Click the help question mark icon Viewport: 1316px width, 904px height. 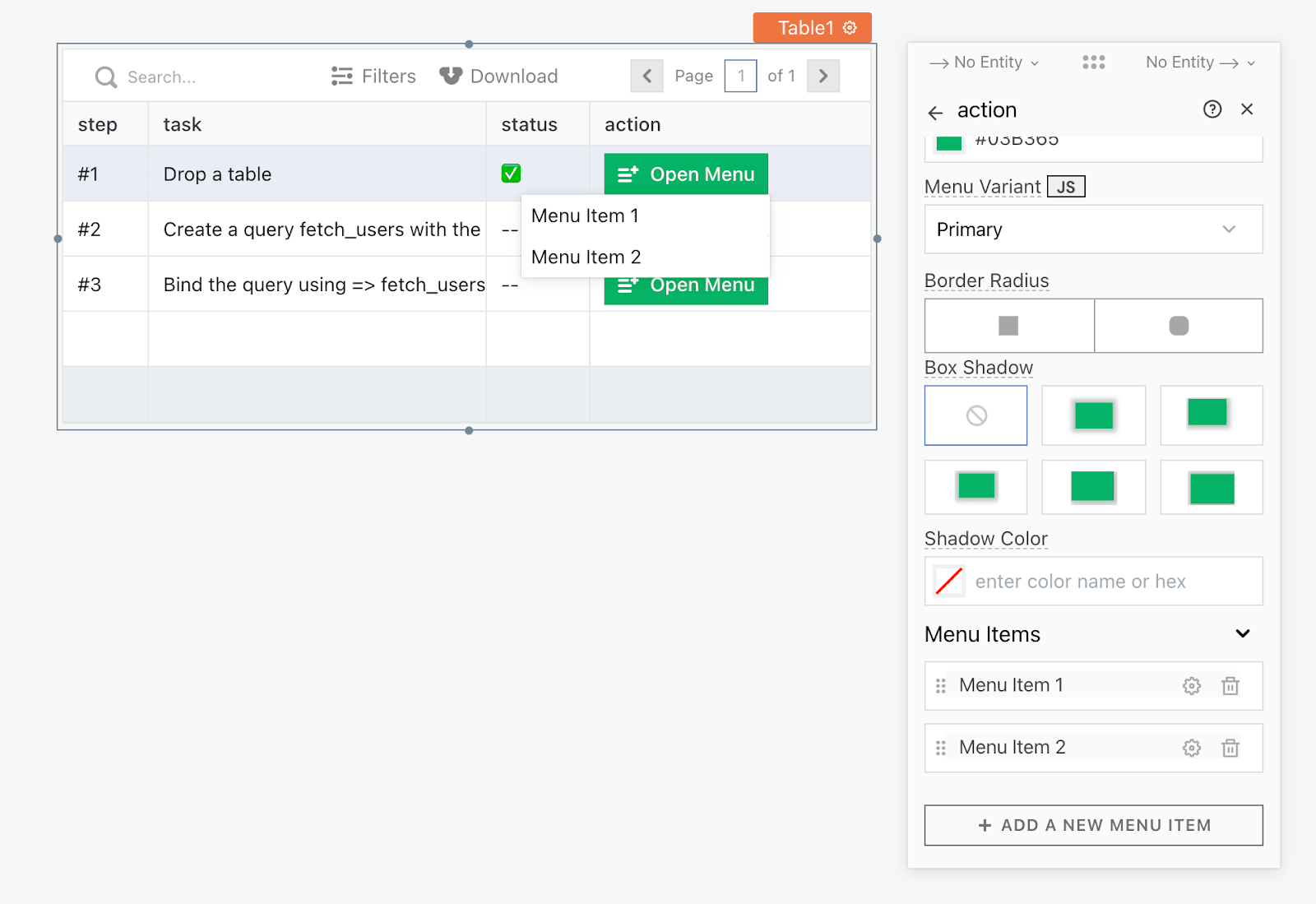point(1212,109)
